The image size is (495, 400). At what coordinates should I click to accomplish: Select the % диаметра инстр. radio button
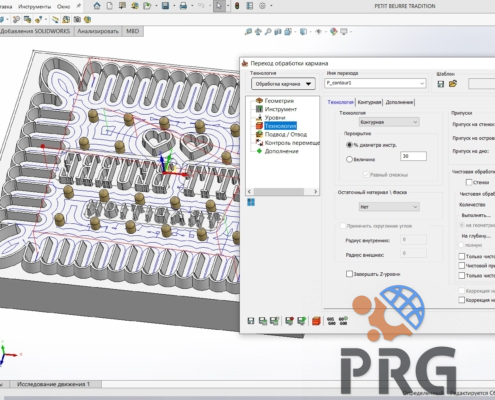[x=349, y=145]
